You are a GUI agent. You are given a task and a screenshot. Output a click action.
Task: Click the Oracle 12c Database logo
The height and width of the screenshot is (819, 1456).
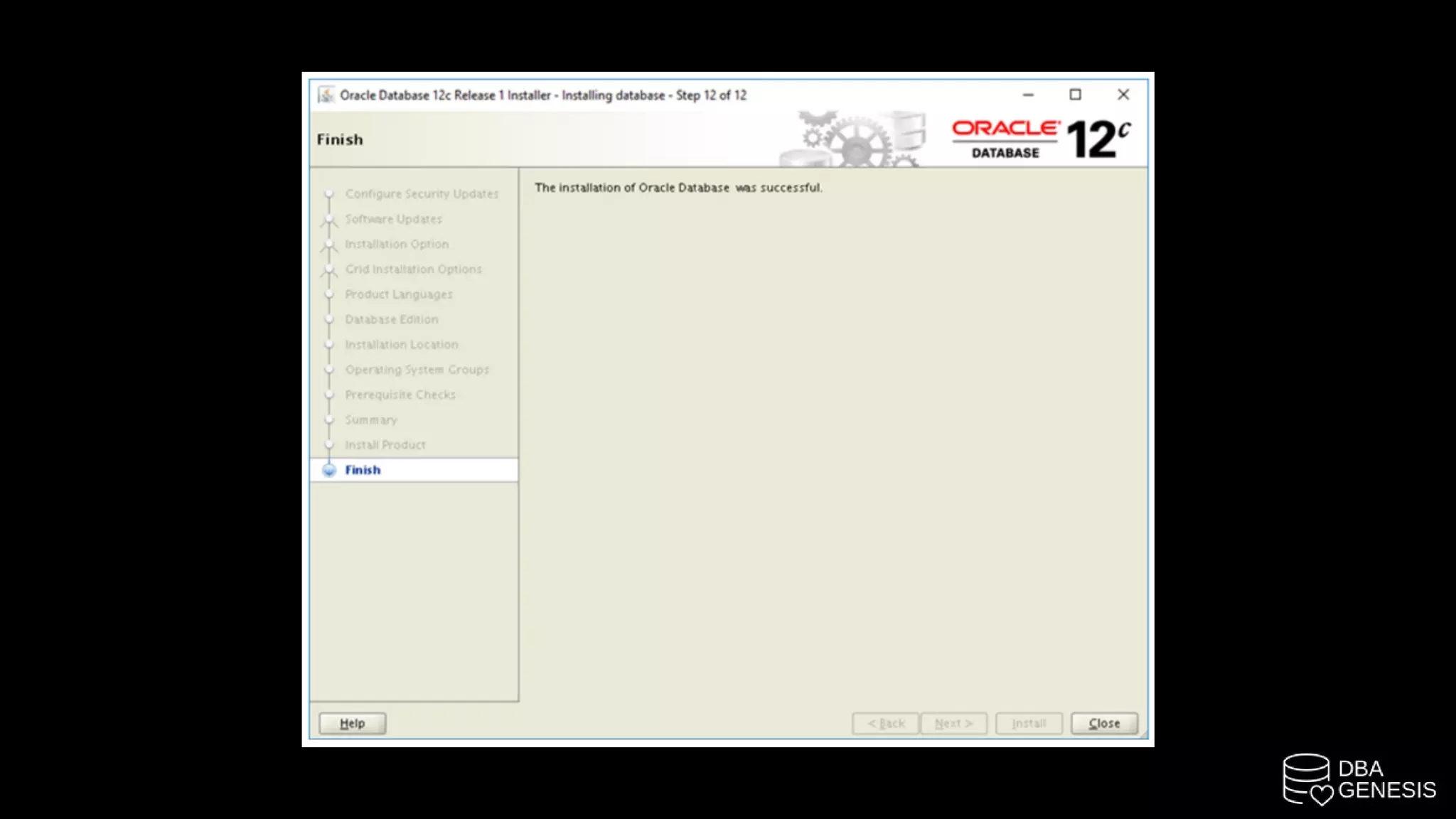click(x=1039, y=139)
